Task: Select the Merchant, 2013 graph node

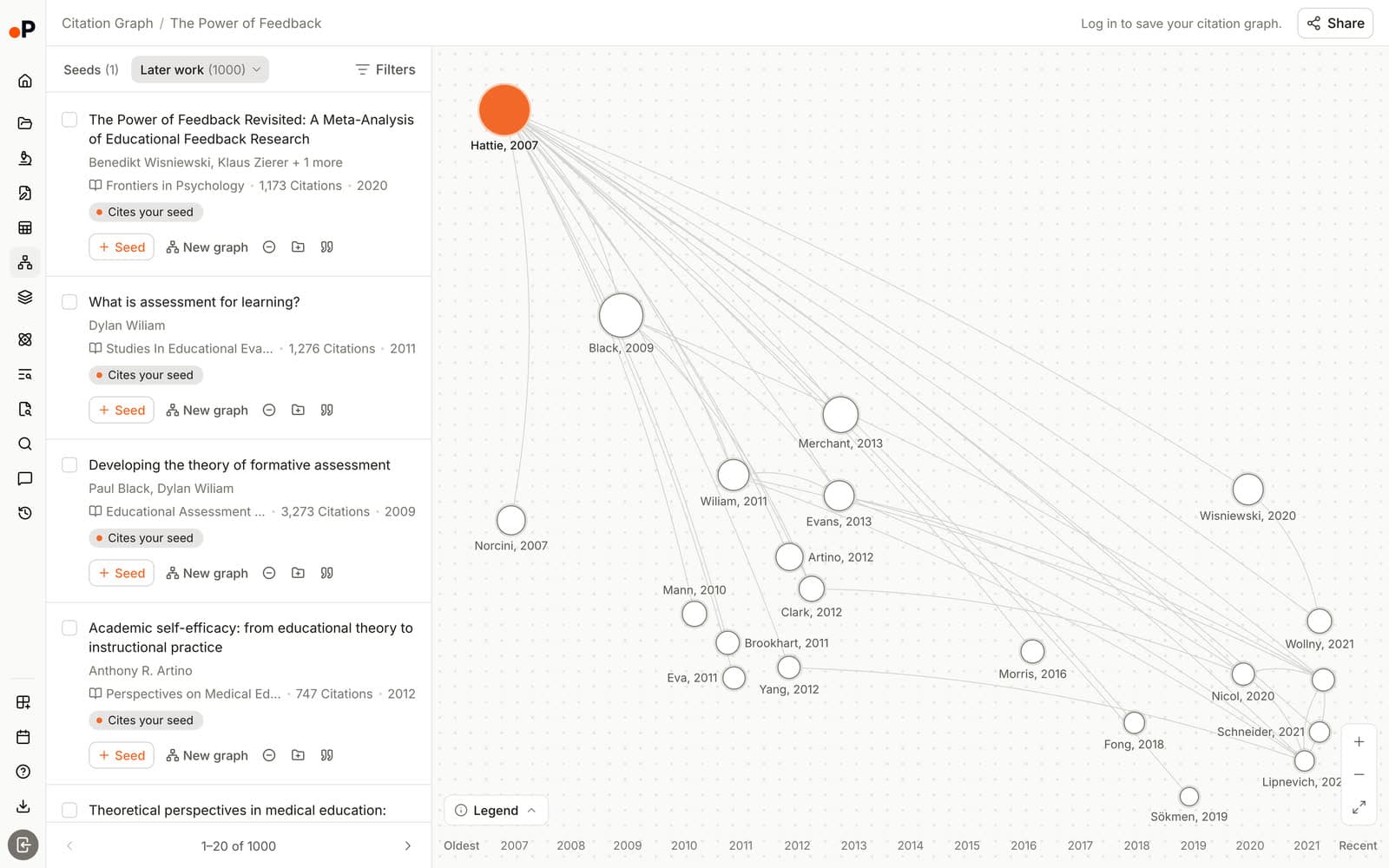Action: tap(840, 415)
